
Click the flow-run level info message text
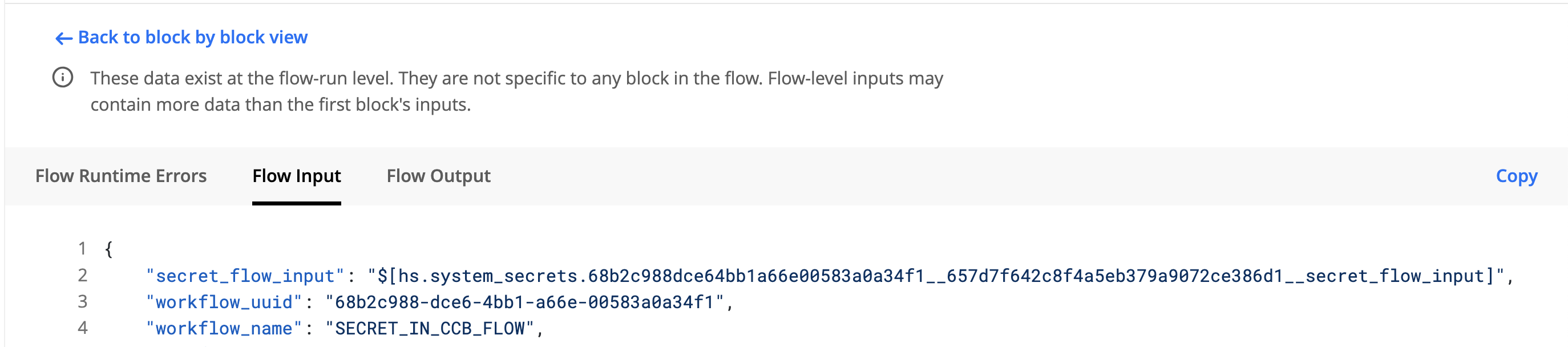(x=517, y=91)
